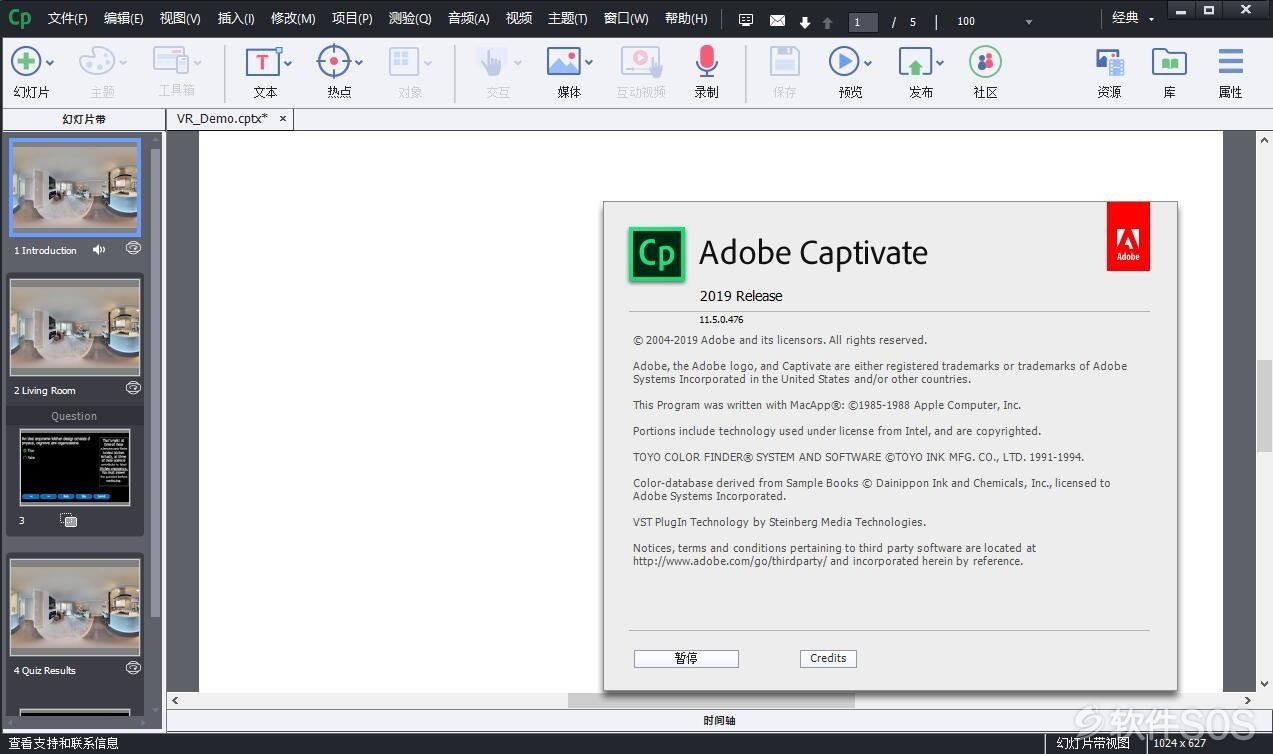This screenshot has width=1273, height=754.
Task: Toggle the Properties (属性) panel
Action: coord(1230,61)
